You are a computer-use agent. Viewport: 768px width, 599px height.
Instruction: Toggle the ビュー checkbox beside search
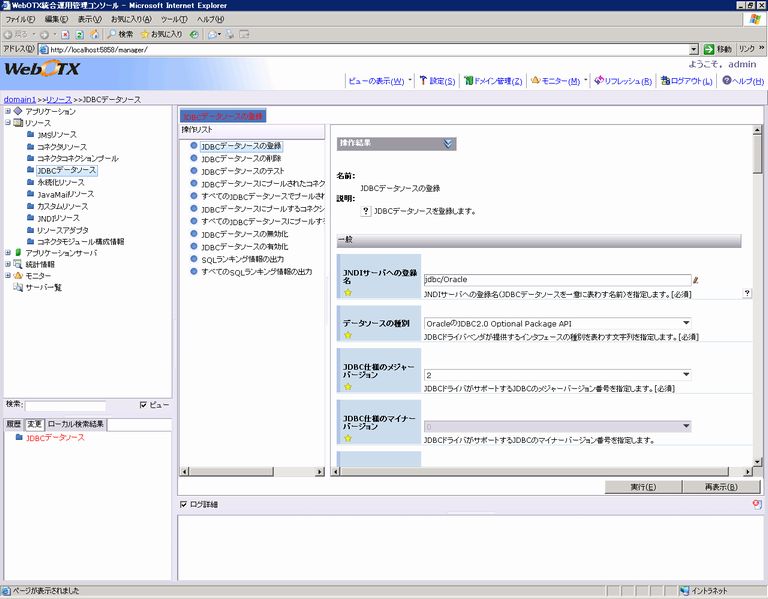[x=144, y=405]
